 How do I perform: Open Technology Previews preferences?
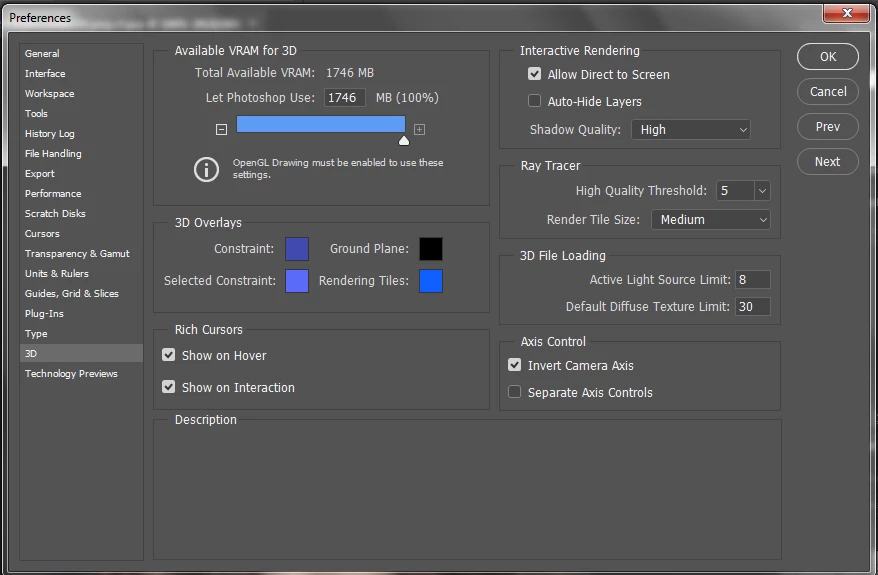point(81,373)
